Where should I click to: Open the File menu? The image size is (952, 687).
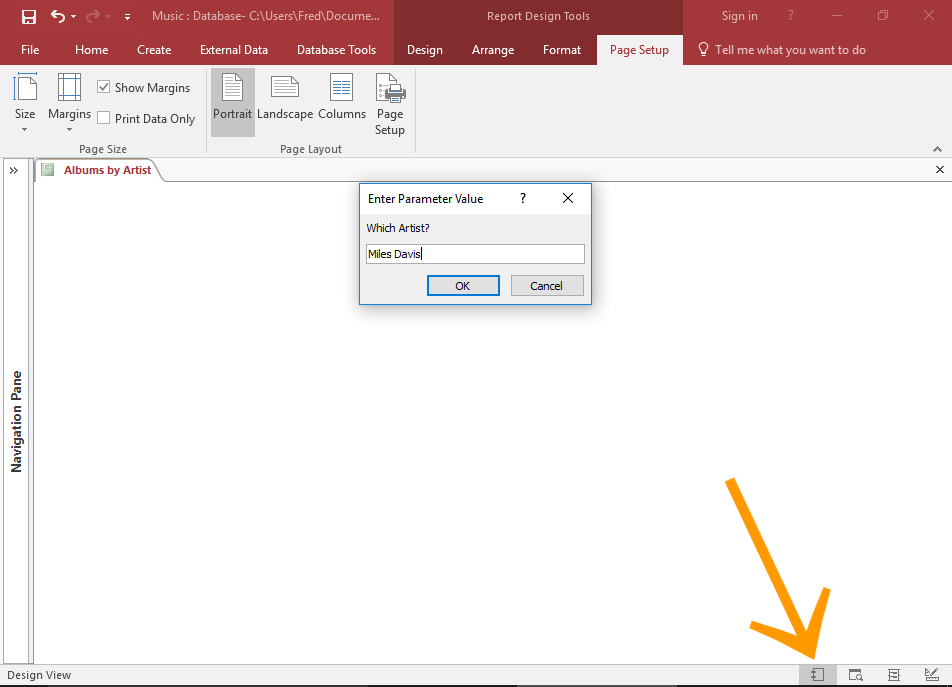click(x=30, y=50)
